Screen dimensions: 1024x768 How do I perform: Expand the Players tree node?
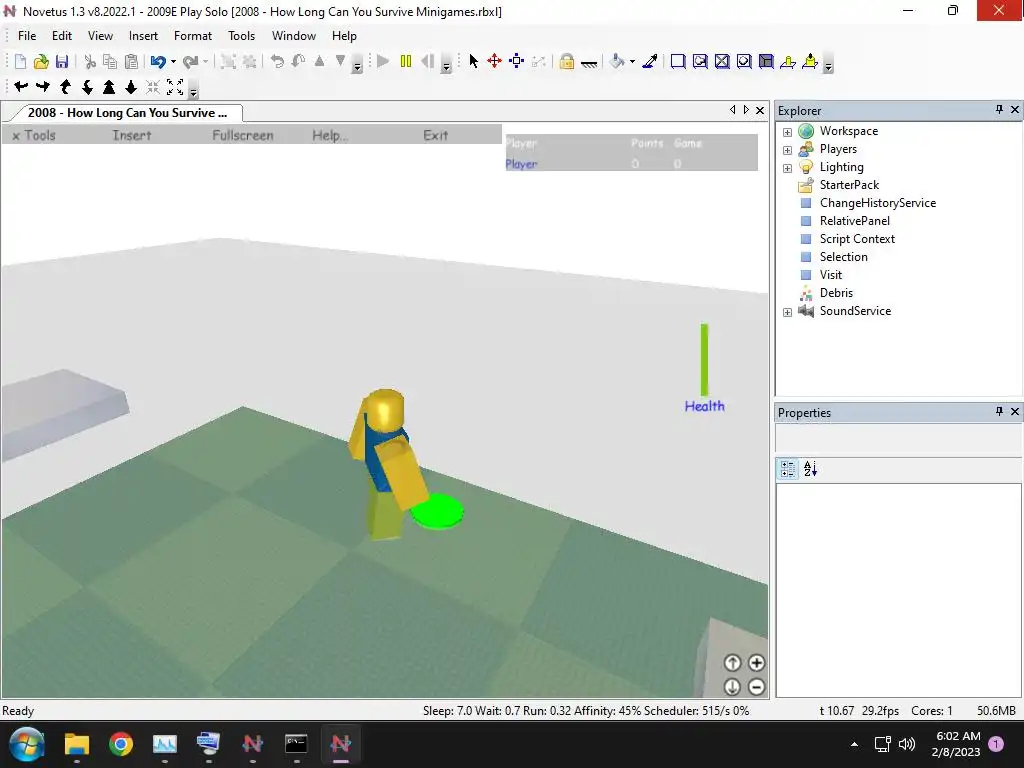pos(788,150)
